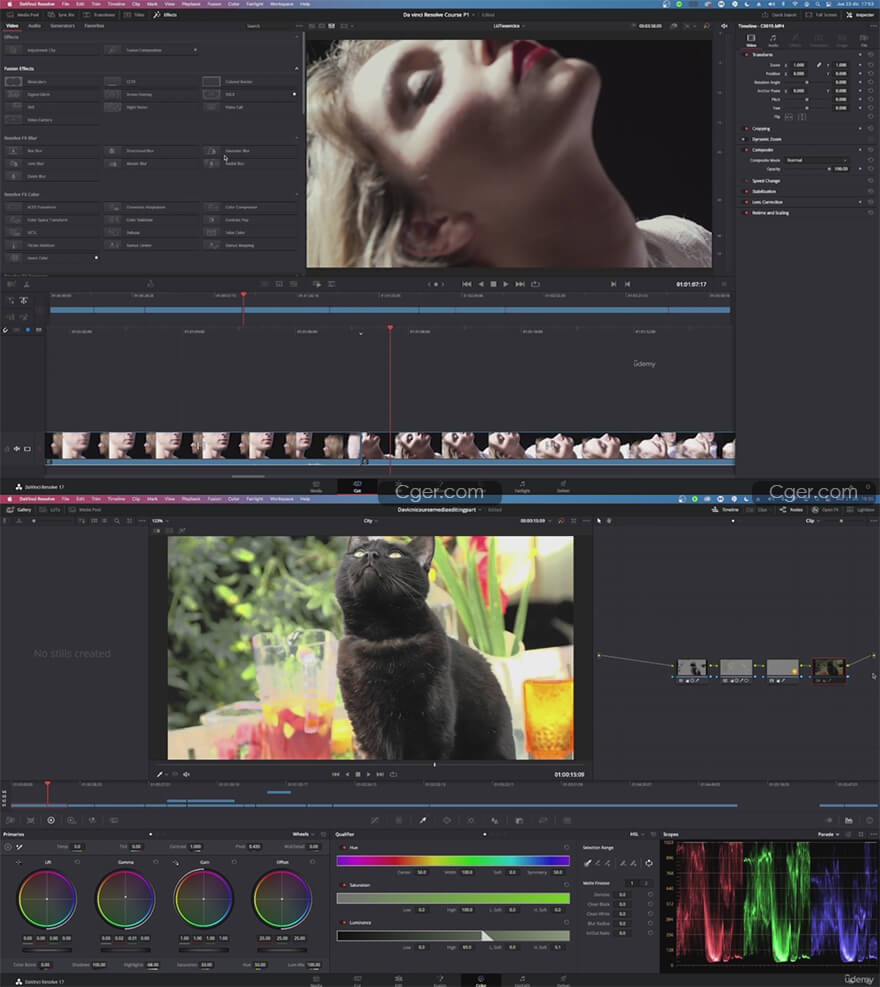Image resolution: width=880 pixels, height=987 pixels.
Task: Click on the Hue spectrum bar
Action: click(453, 861)
